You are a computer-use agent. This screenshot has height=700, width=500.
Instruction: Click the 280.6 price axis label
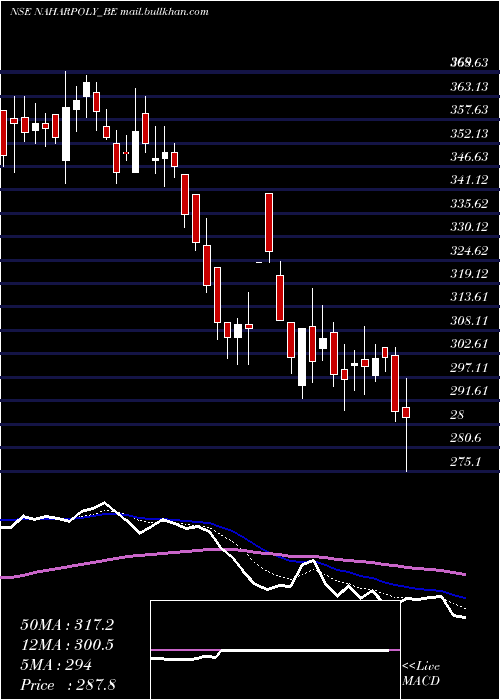coord(466,438)
